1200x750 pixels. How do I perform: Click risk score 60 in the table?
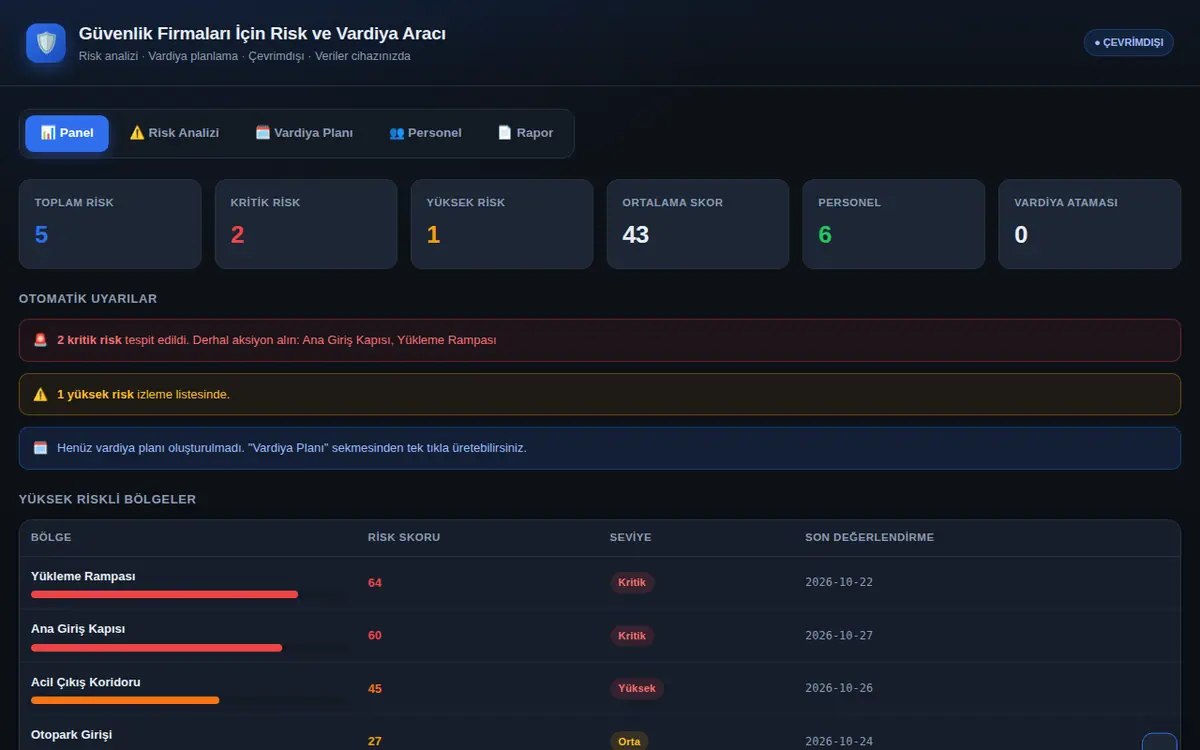[375, 636]
